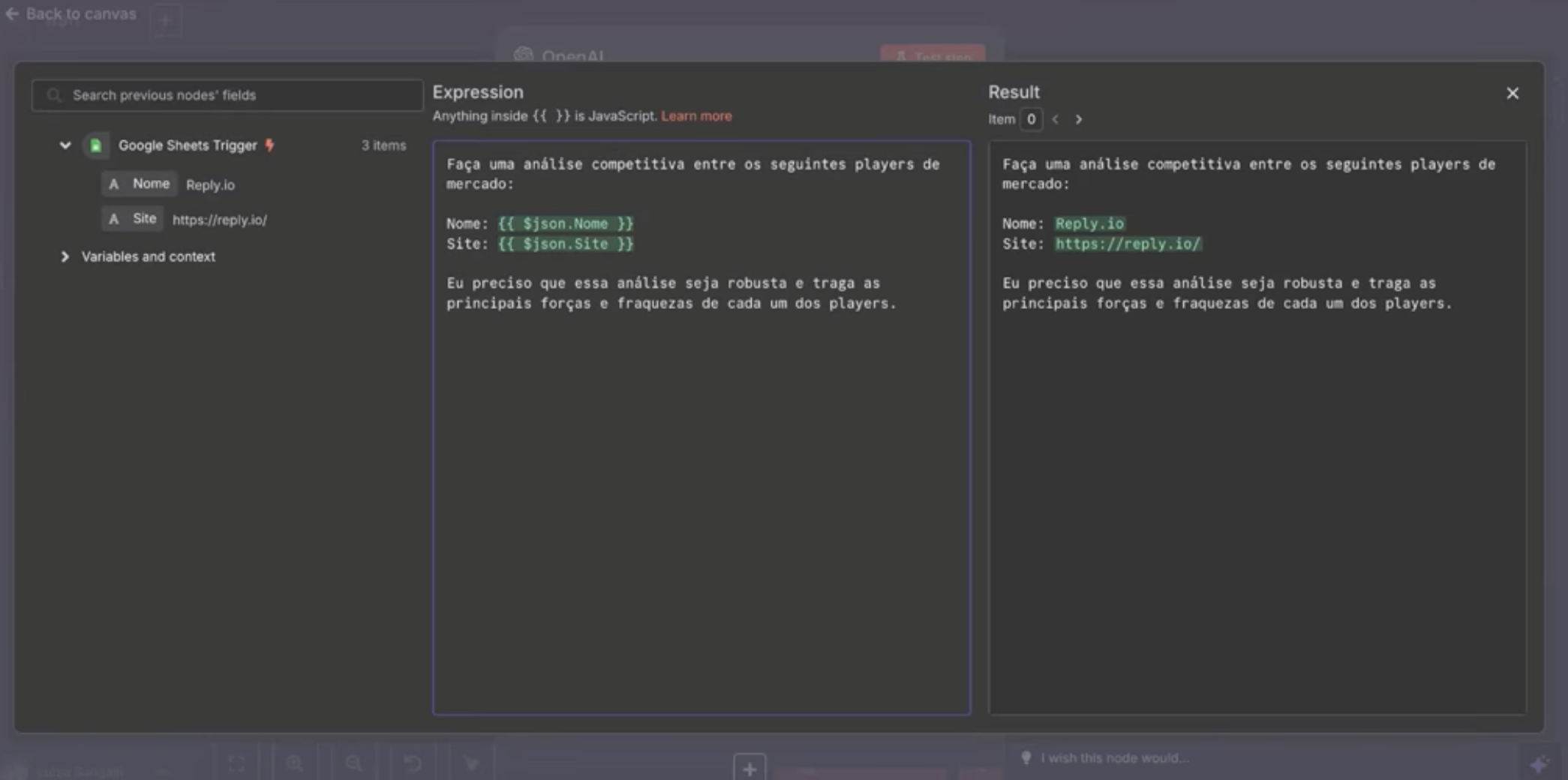Click the search magnifier icon
Viewport: 1568px width, 780px height.
54,95
